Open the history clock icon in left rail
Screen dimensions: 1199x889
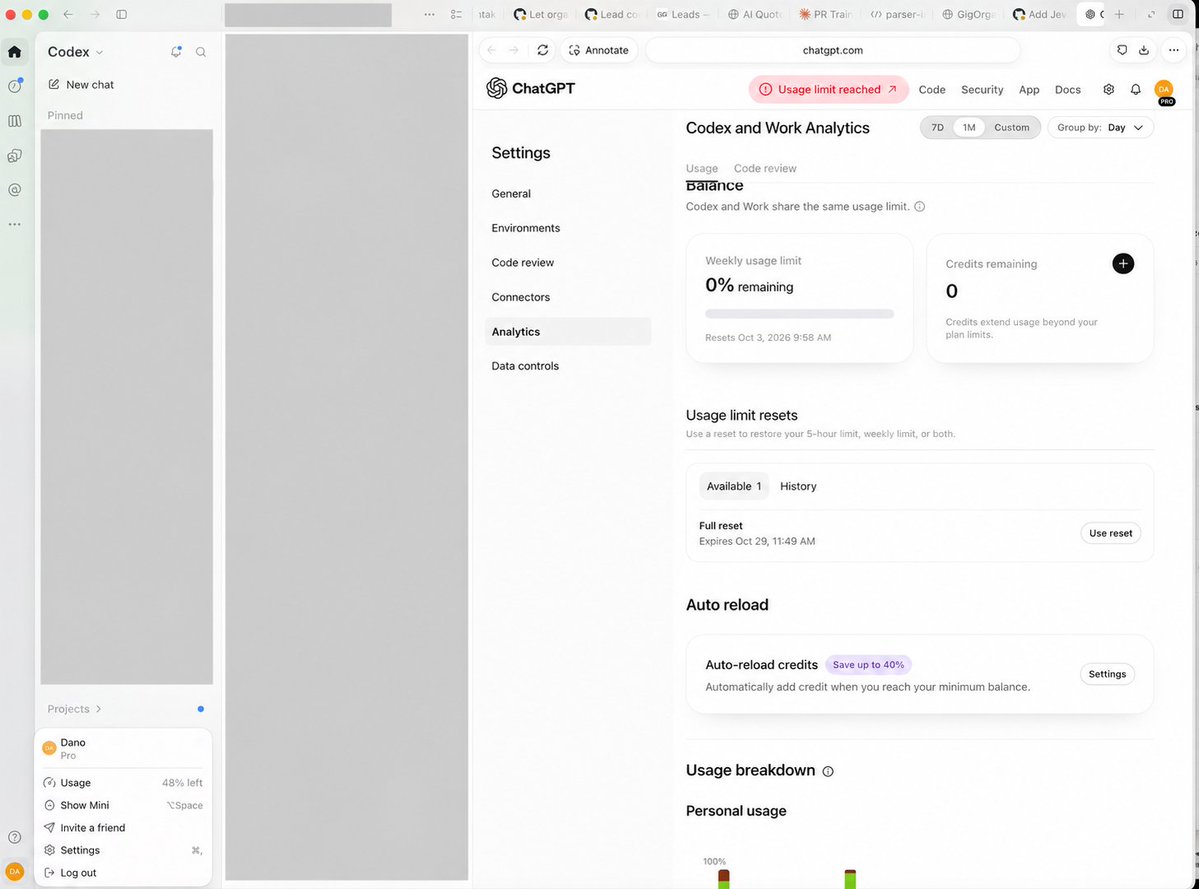pyautogui.click(x=15, y=86)
